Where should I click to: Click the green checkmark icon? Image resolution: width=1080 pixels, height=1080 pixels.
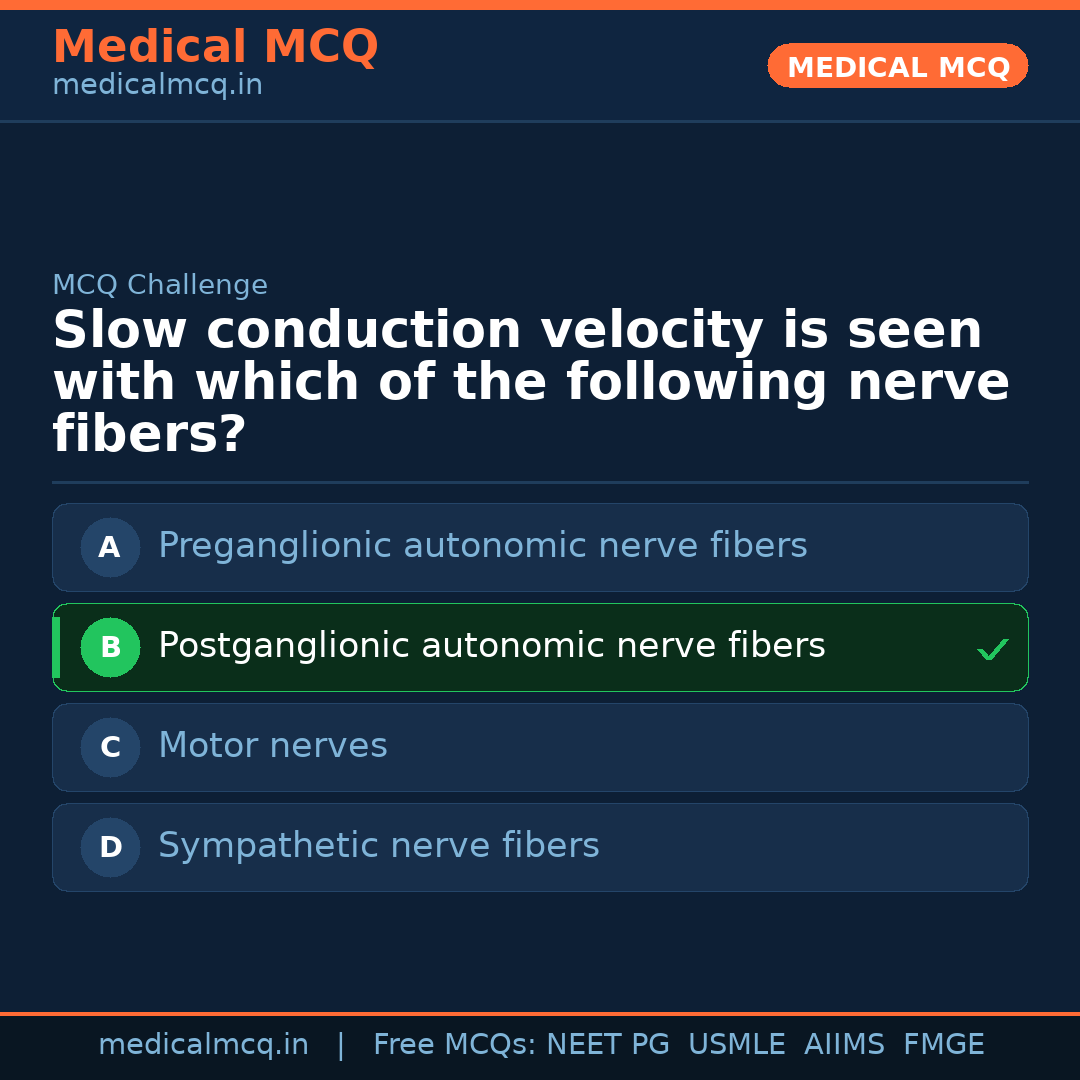(992, 650)
